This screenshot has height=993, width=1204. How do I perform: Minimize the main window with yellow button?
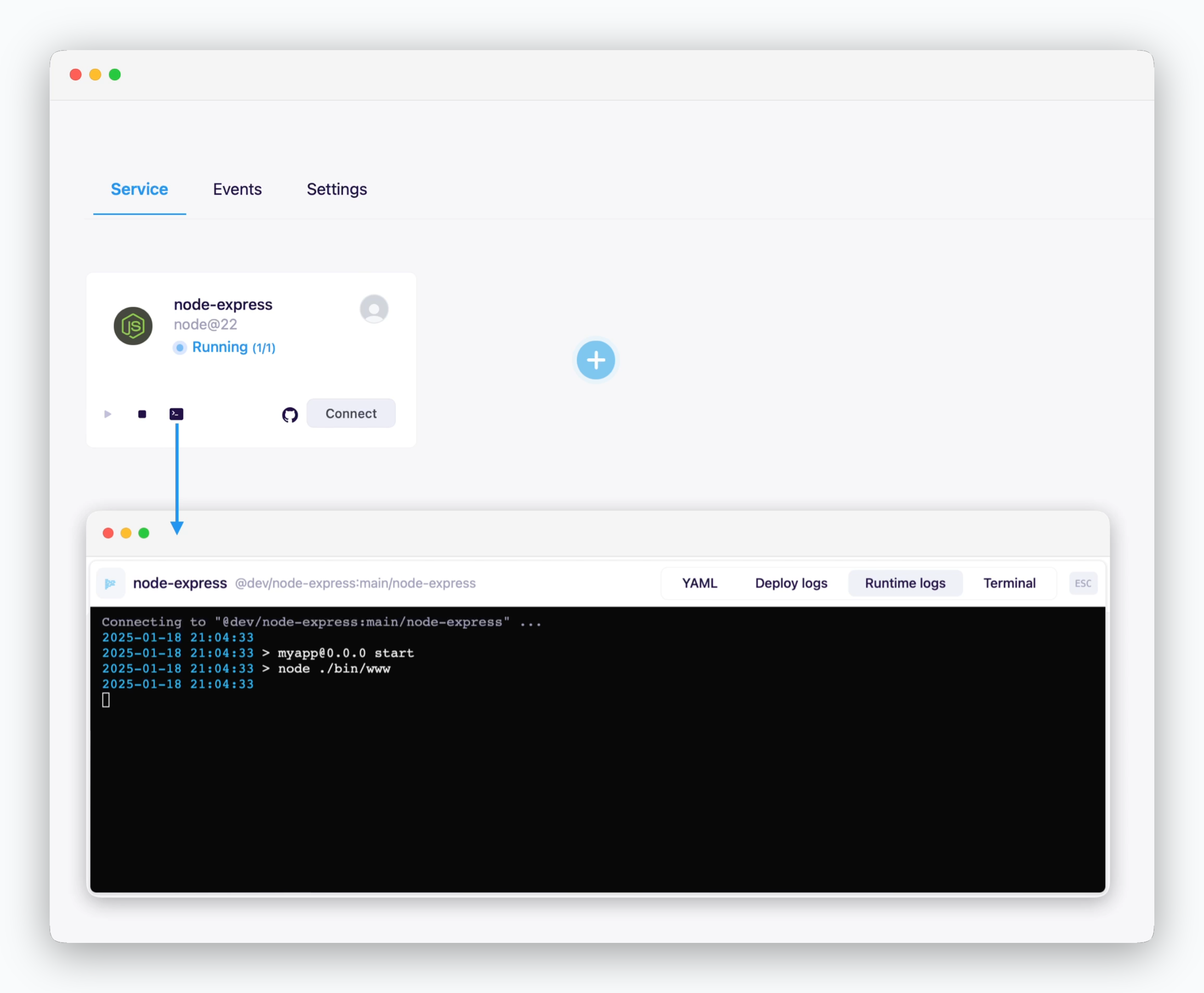[x=96, y=74]
